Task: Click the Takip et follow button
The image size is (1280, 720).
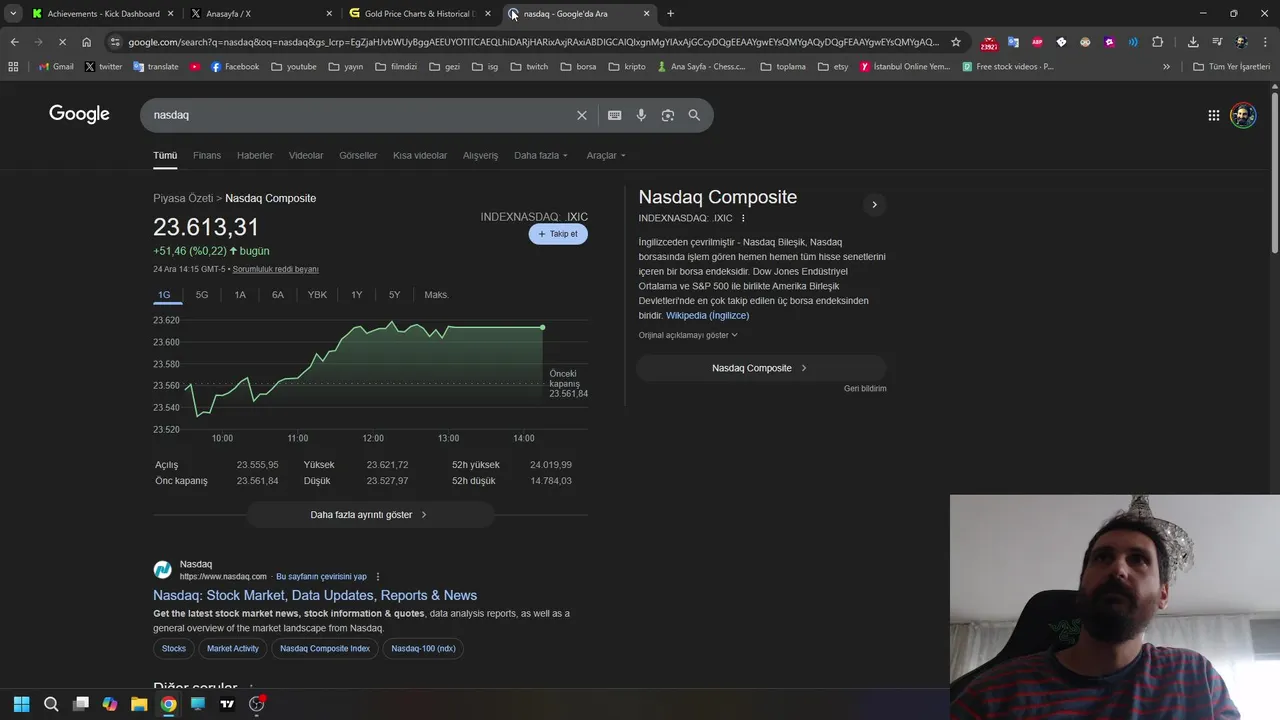Action: tap(558, 234)
